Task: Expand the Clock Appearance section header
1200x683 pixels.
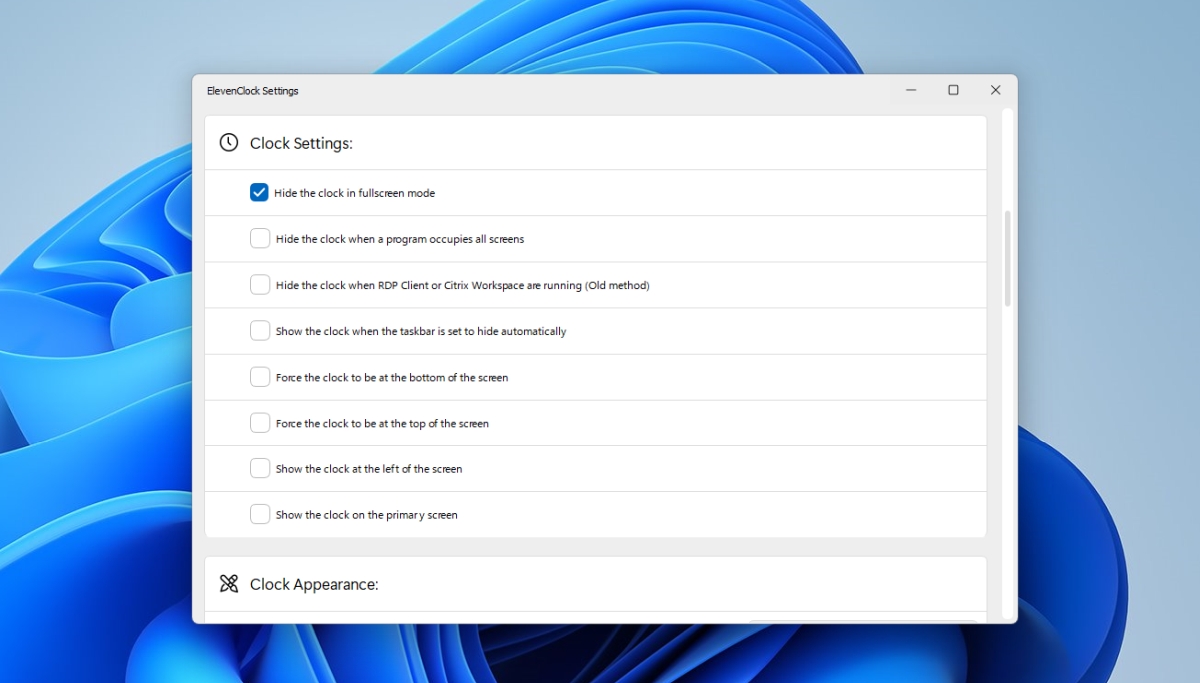Action: pos(595,584)
